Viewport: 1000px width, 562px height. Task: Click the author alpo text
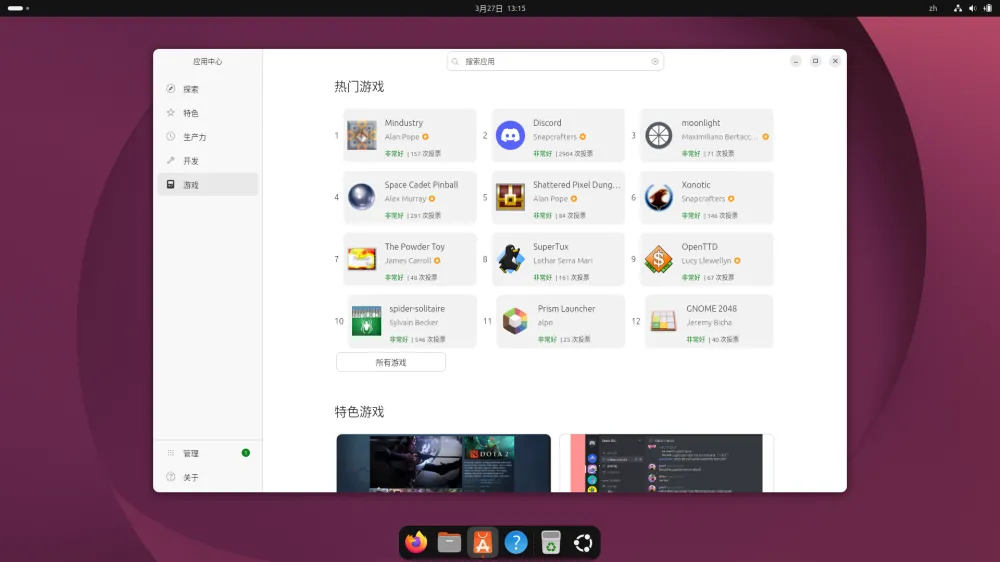545,322
